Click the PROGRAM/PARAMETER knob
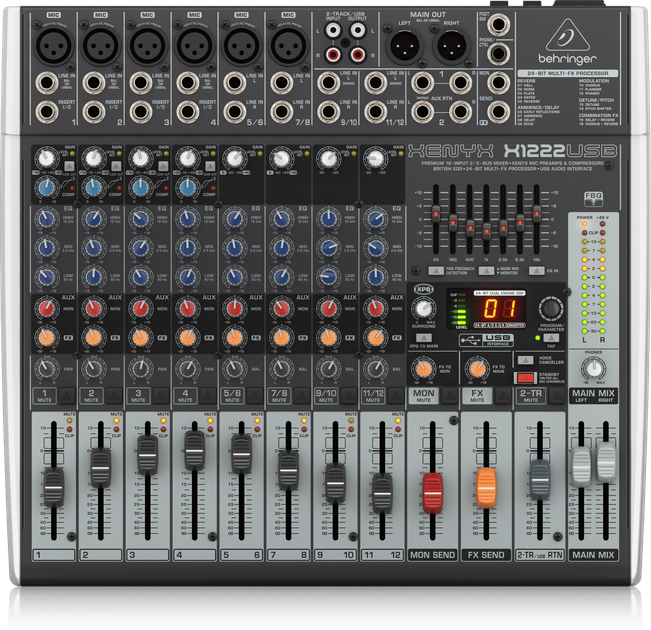 click(x=551, y=309)
